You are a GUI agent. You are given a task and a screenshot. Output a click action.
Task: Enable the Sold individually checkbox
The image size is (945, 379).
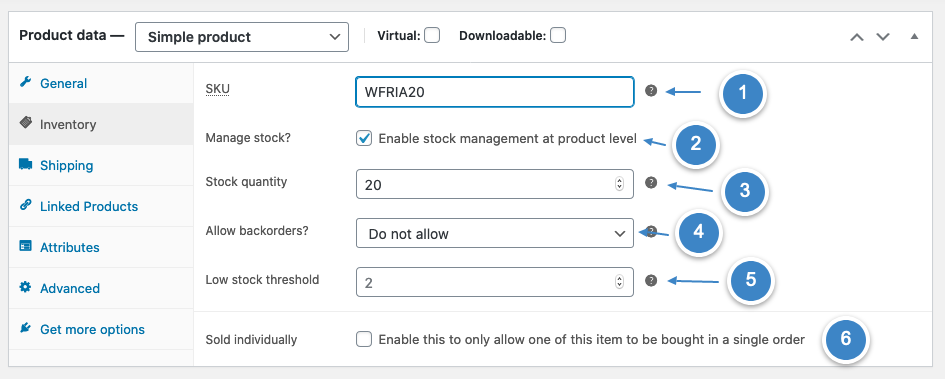(x=364, y=339)
